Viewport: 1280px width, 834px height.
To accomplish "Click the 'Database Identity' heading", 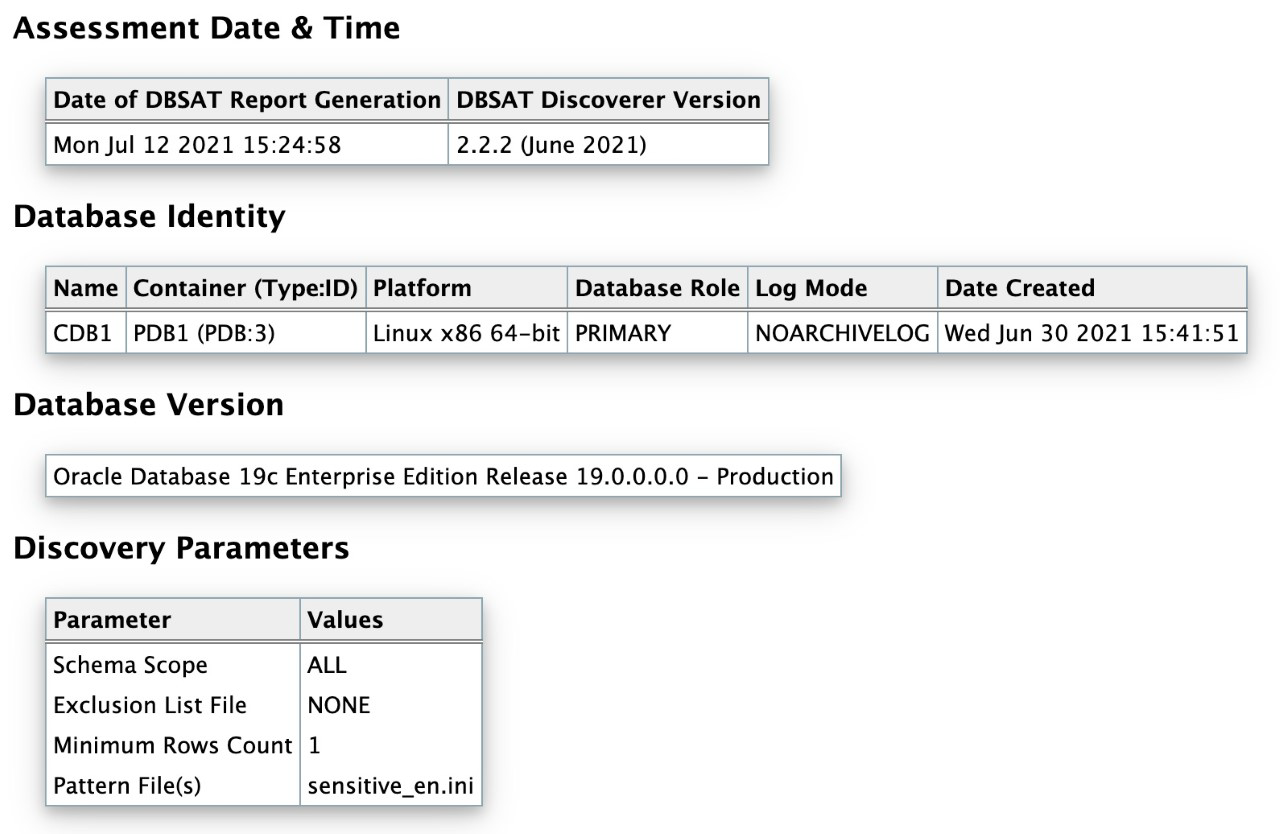I will pos(149,217).
